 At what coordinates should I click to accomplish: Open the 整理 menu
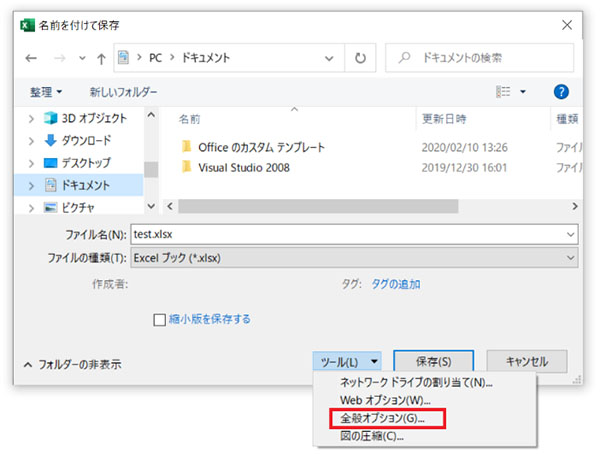click(46, 92)
